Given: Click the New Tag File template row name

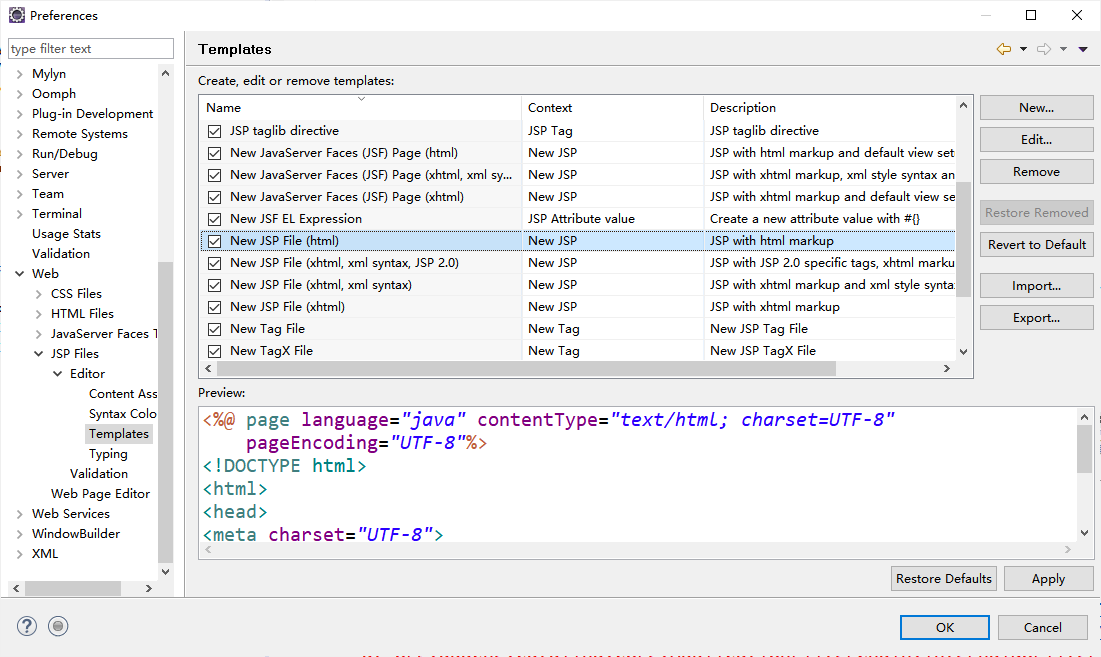Looking at the screenshot, I should pyautogui.click(x=267, y=329).
